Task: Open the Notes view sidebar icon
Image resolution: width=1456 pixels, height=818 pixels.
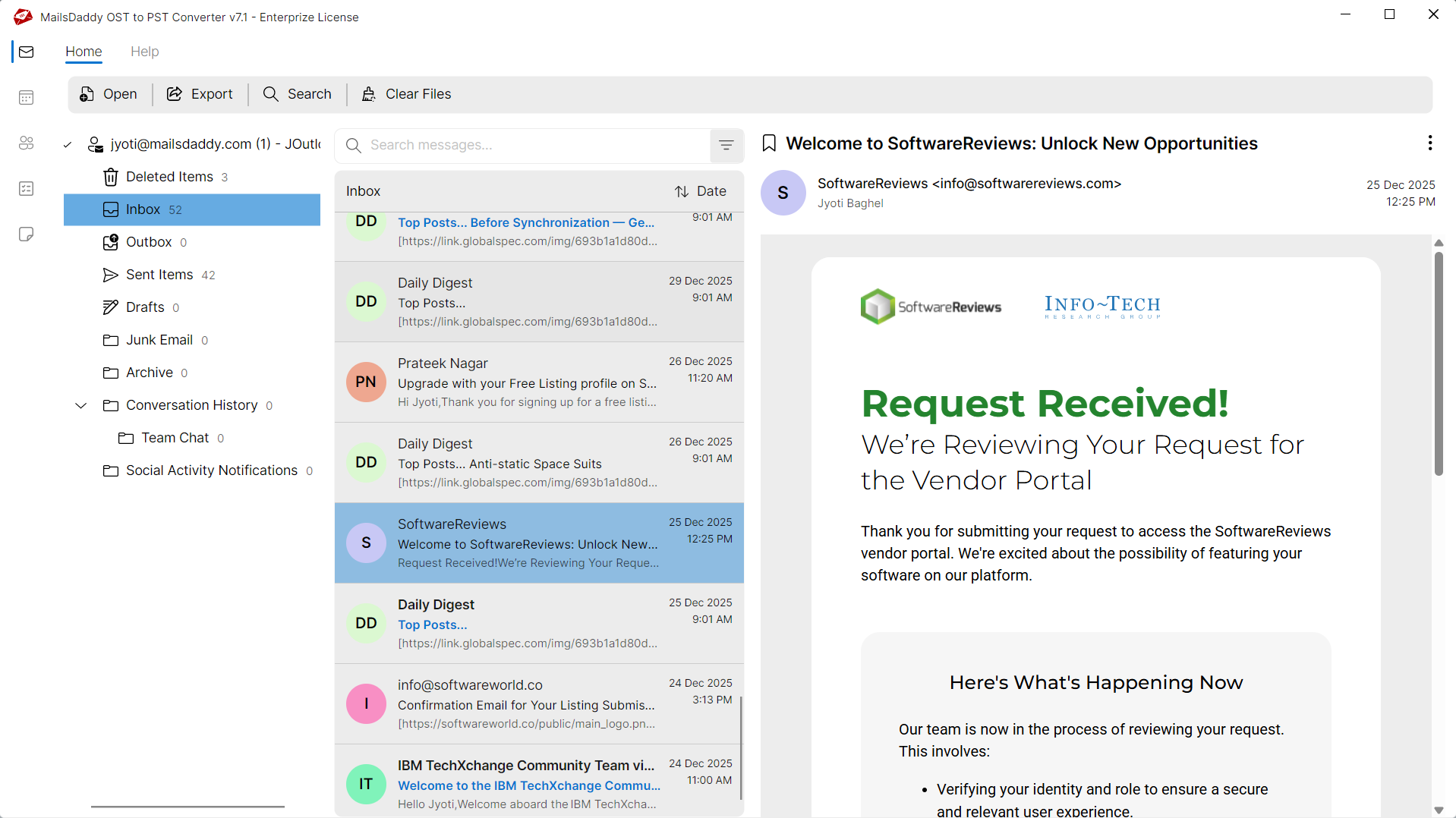Action: pyautogui.click(x=27, y=234)
